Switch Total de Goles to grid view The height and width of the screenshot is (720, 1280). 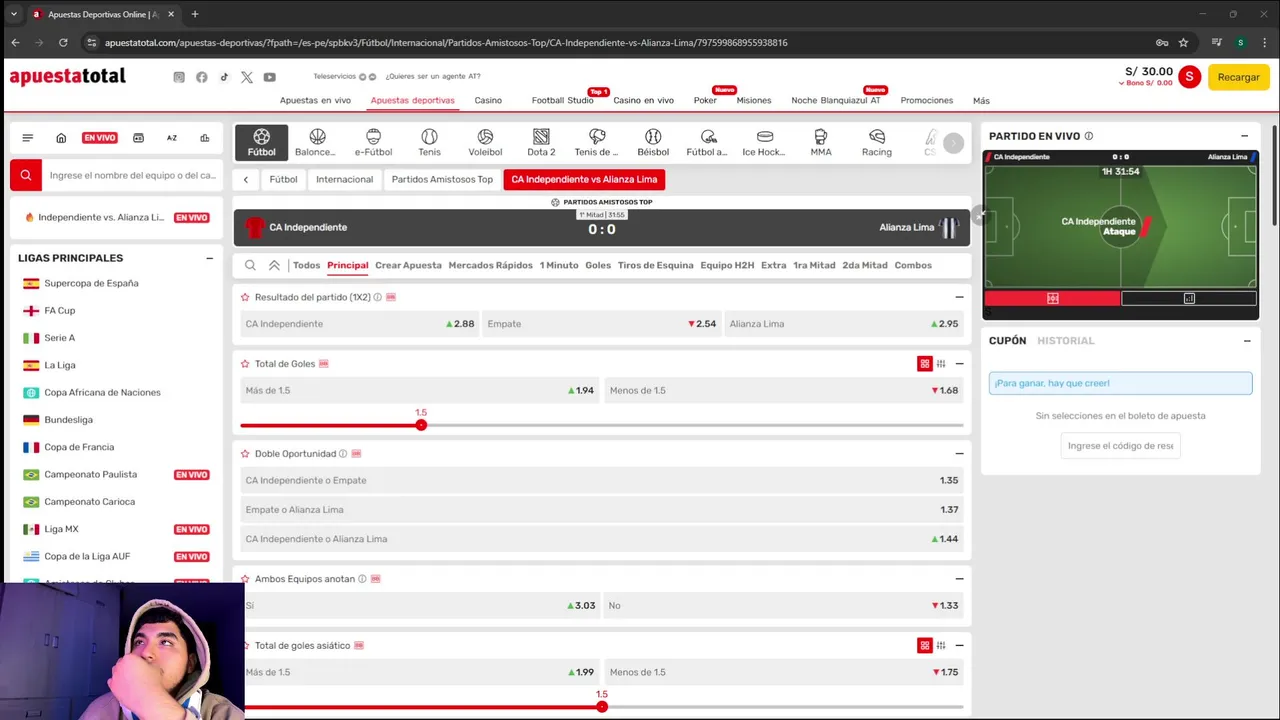(925, 364)
